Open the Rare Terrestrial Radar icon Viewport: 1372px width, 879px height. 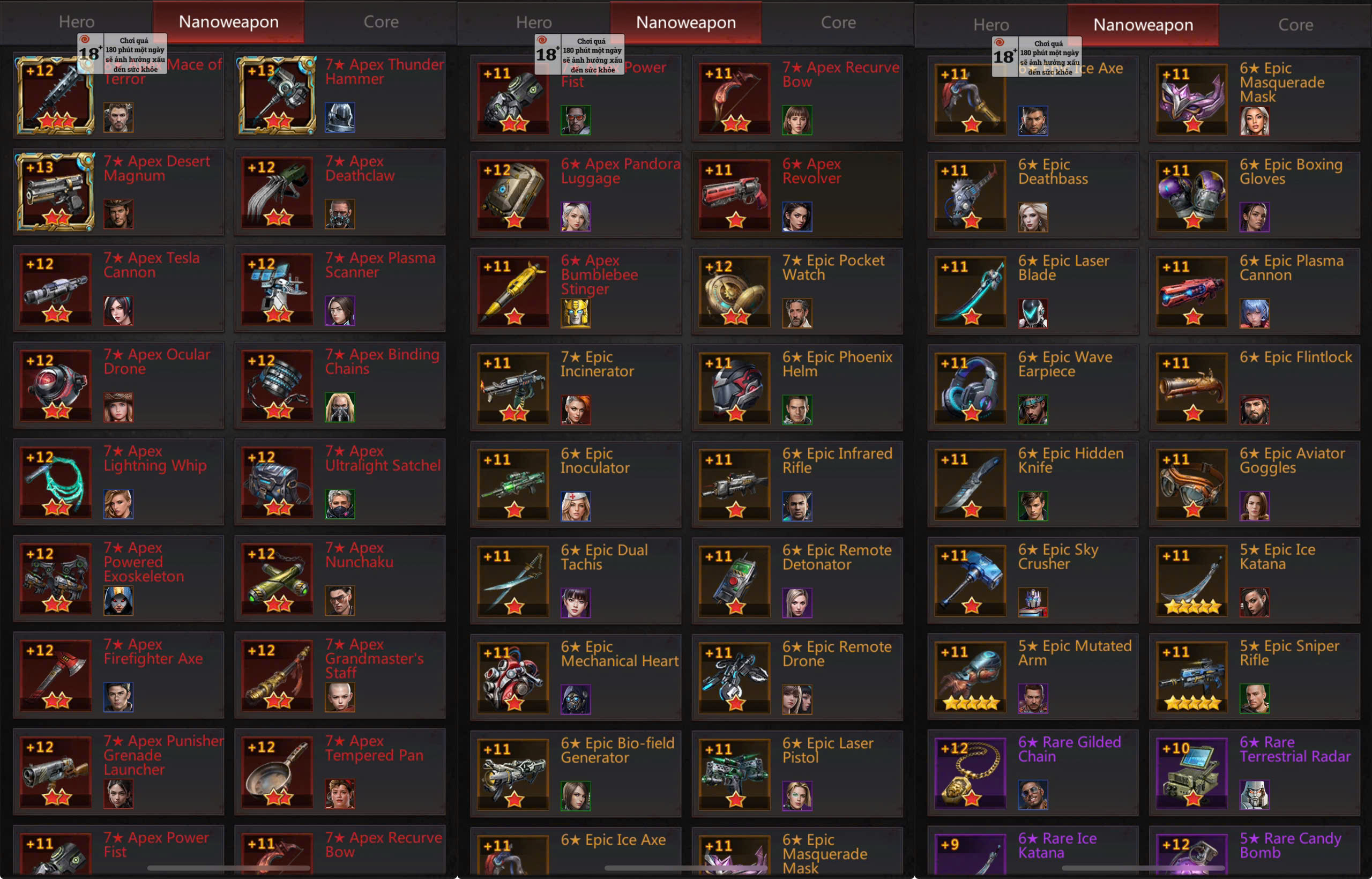click(x=1192, y=773)
